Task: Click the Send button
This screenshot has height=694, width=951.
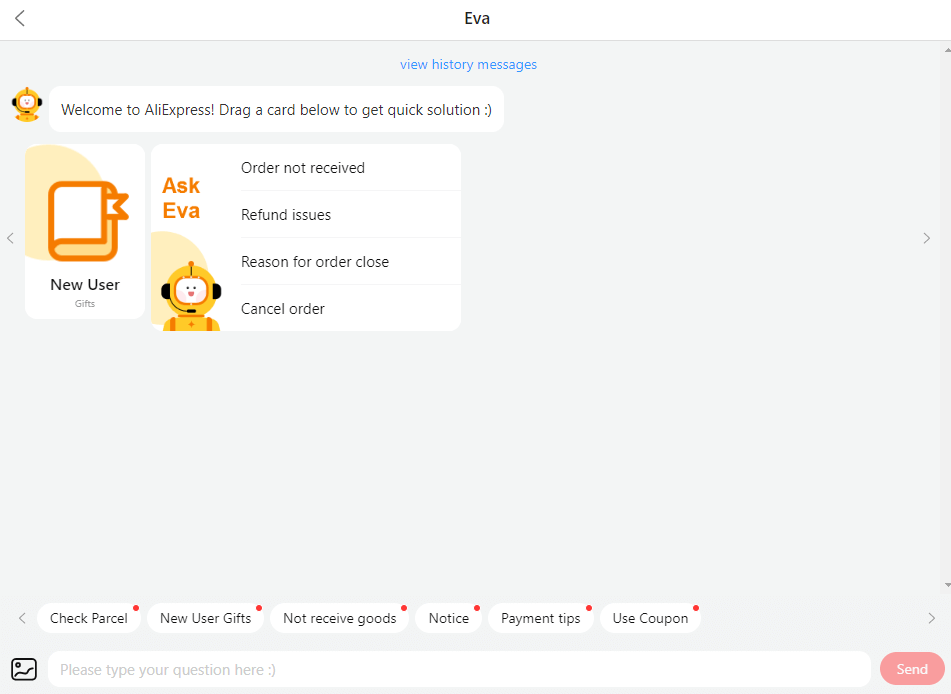Action: 912,669
